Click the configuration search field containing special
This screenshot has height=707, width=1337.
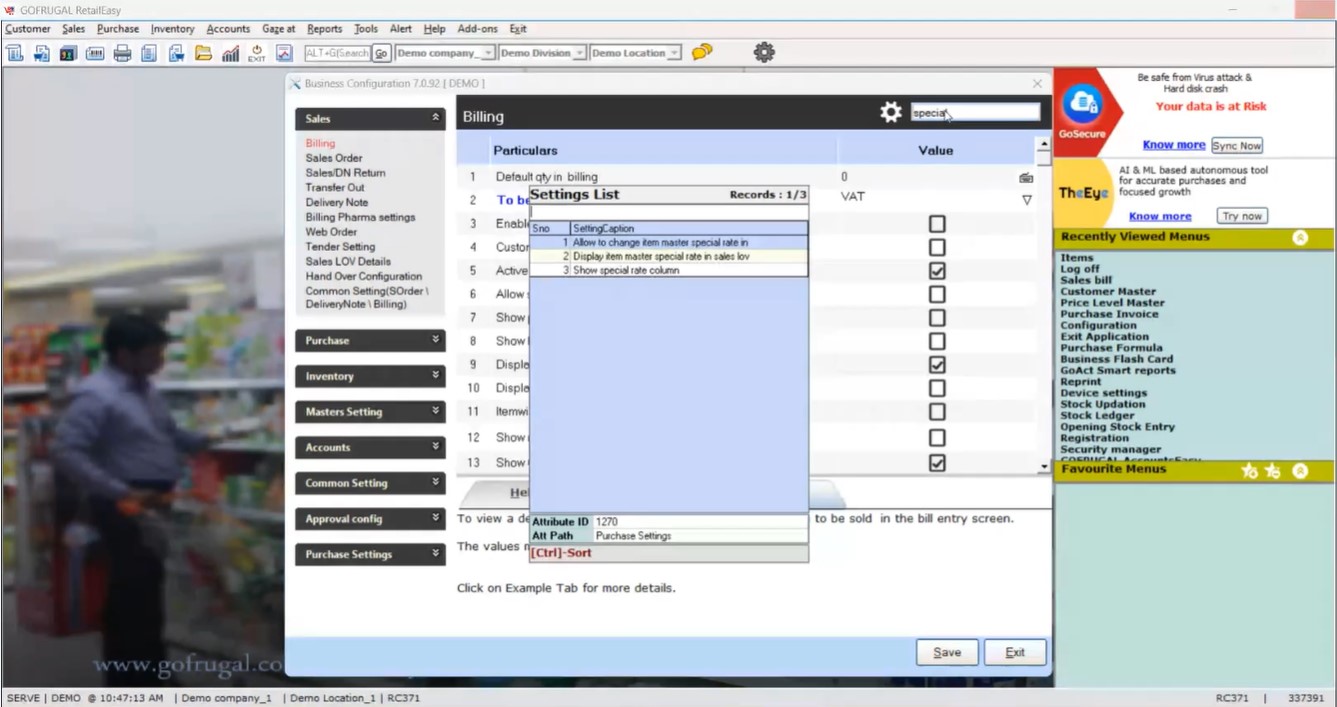point(975,113)
